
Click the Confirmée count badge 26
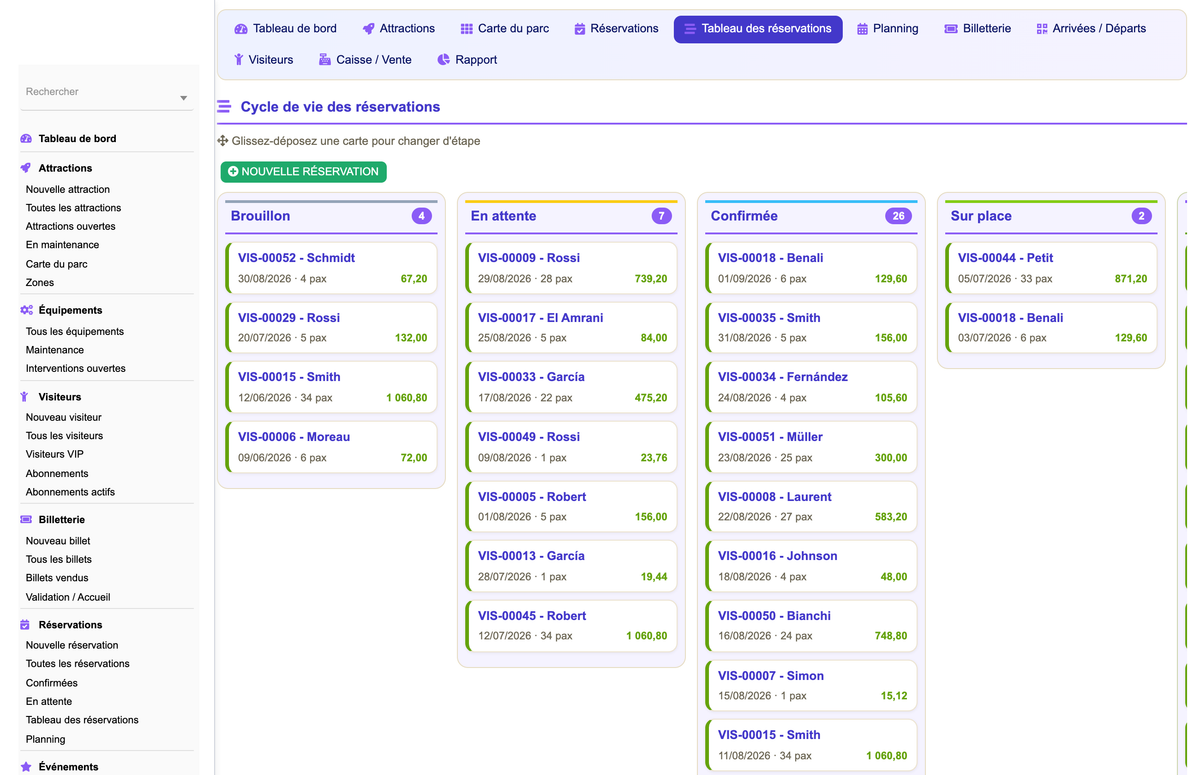(x=898, y=216)
